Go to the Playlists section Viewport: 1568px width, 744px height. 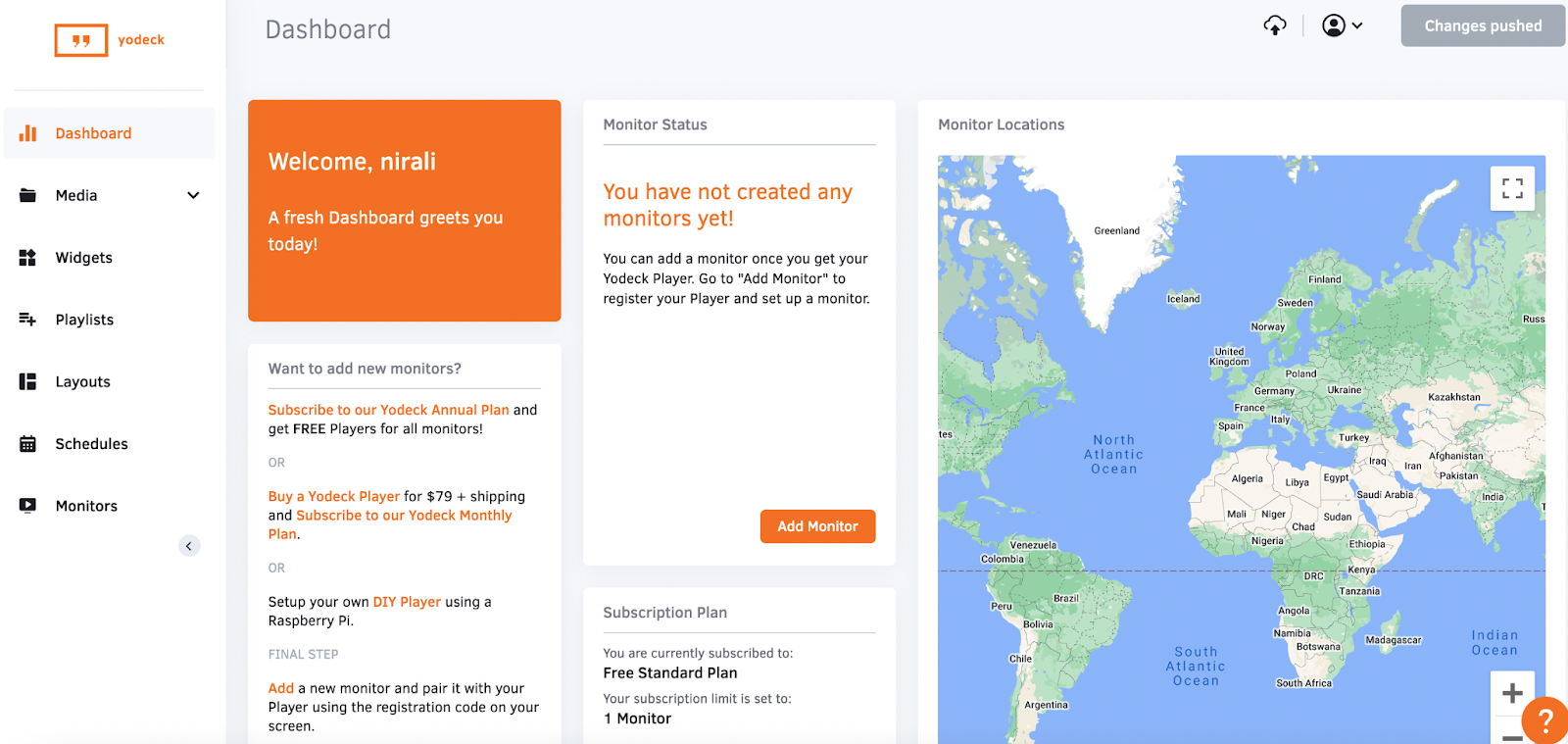tap(110, 320)
